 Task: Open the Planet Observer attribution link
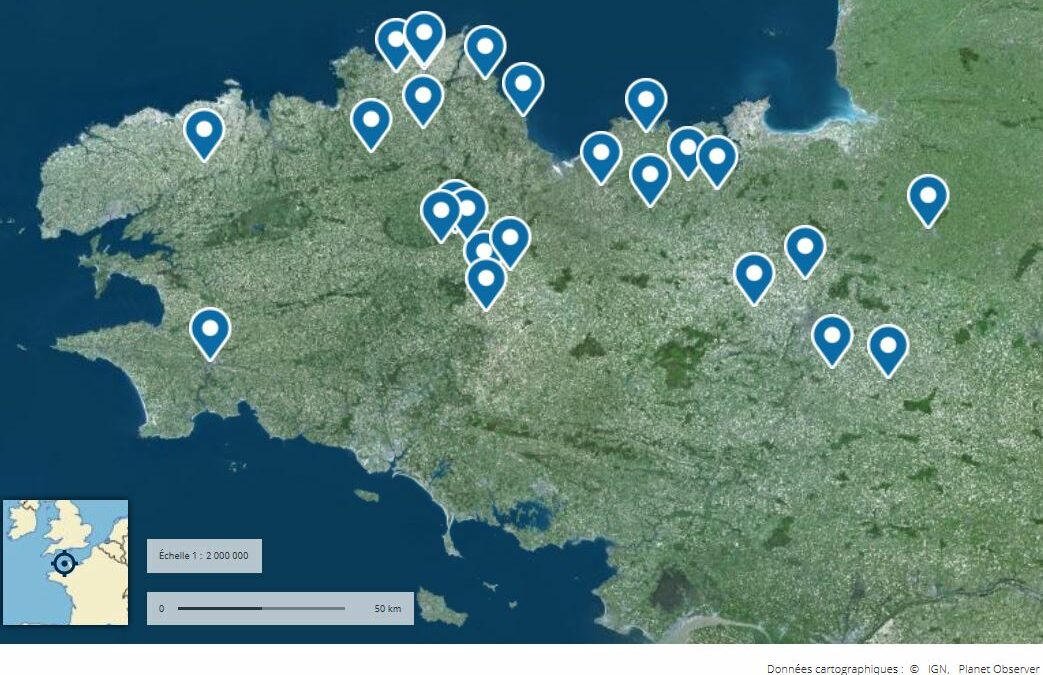tap(998, 668)
